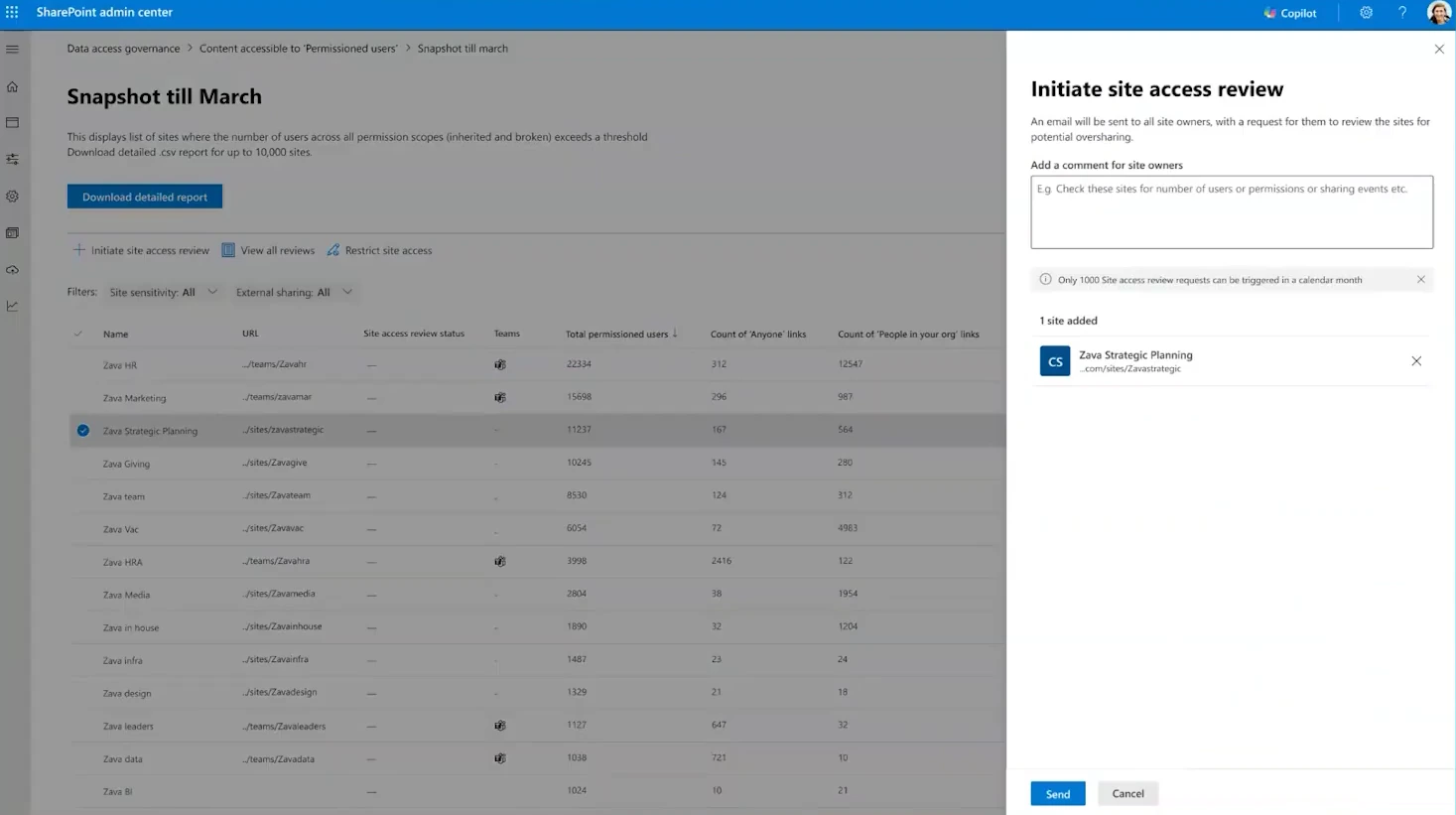Click the Count of 'Anyone' links header
This screenshot has height=815, width=1456.
coord(758,335)
